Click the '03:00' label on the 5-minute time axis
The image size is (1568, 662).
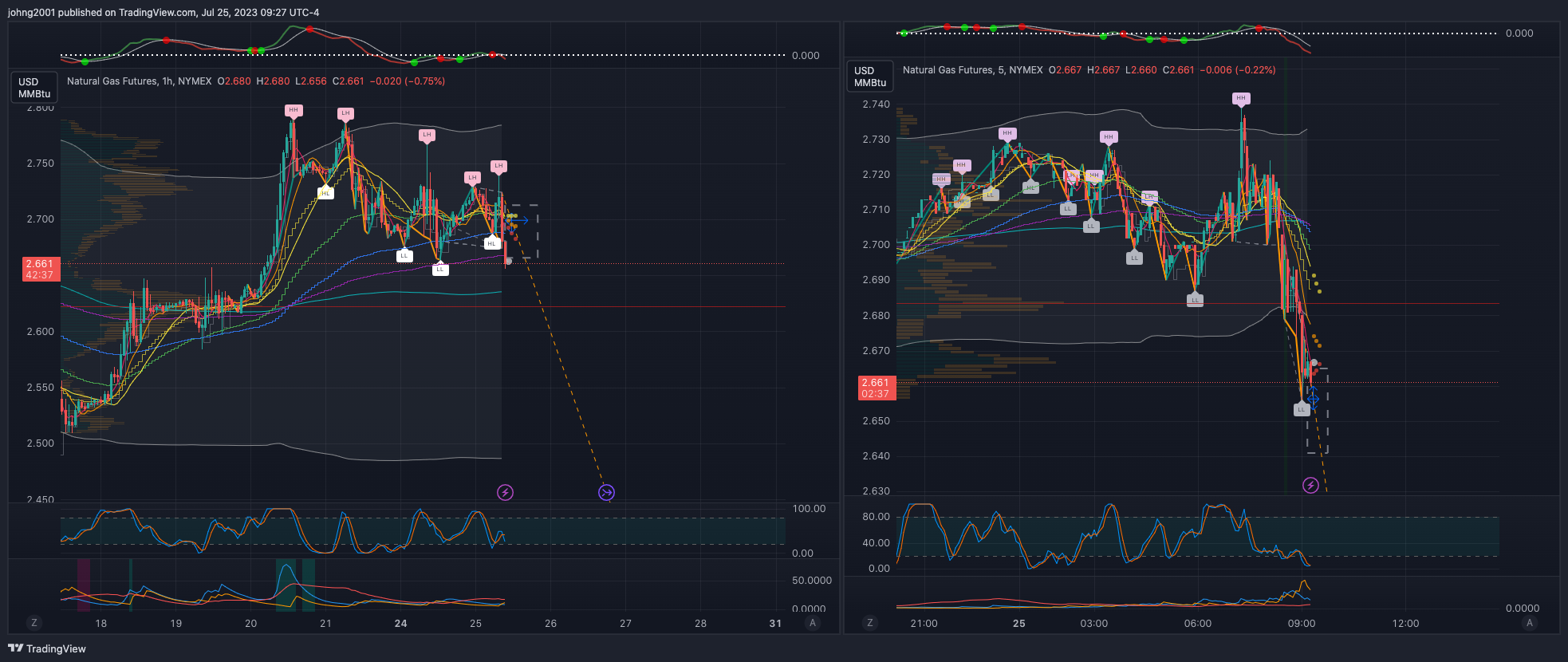click(1094, 624)
